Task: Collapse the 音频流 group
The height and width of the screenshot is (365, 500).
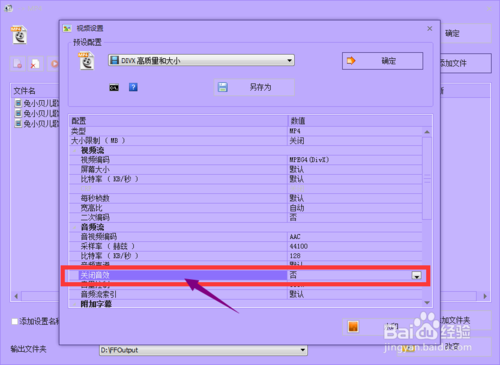Action: tap(75, 227)
